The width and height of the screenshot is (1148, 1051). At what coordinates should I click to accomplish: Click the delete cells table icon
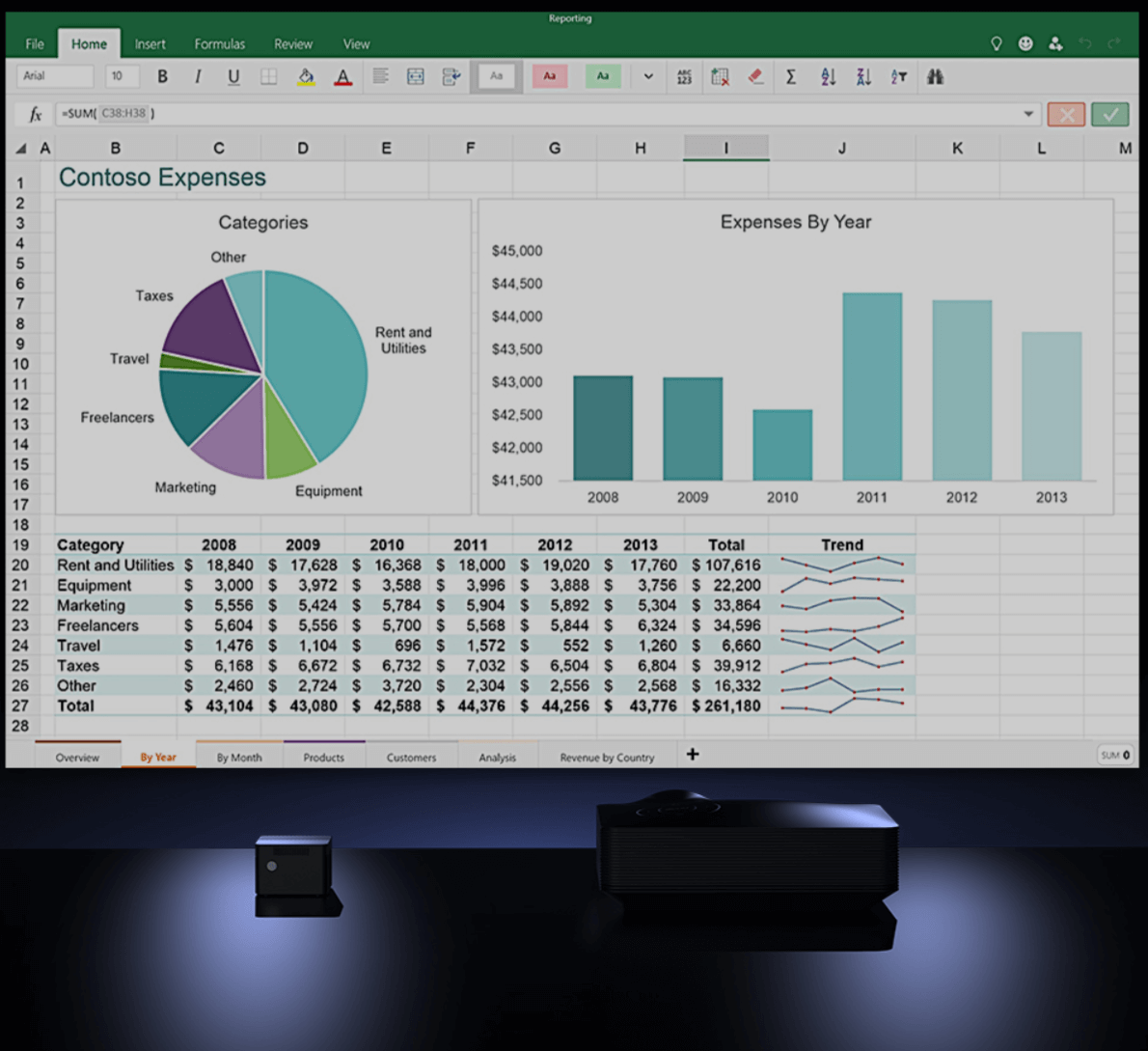[x=720, y=77]
